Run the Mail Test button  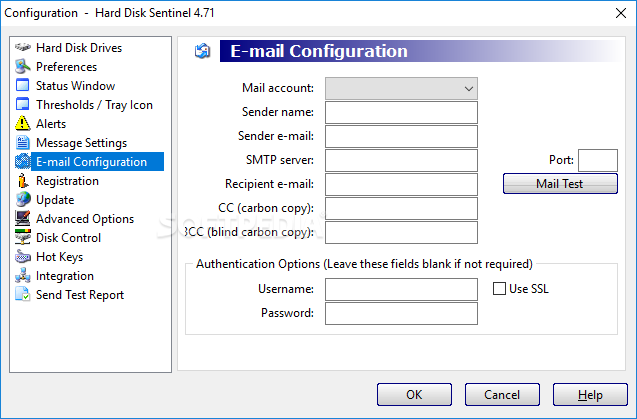tap(560, 184)
